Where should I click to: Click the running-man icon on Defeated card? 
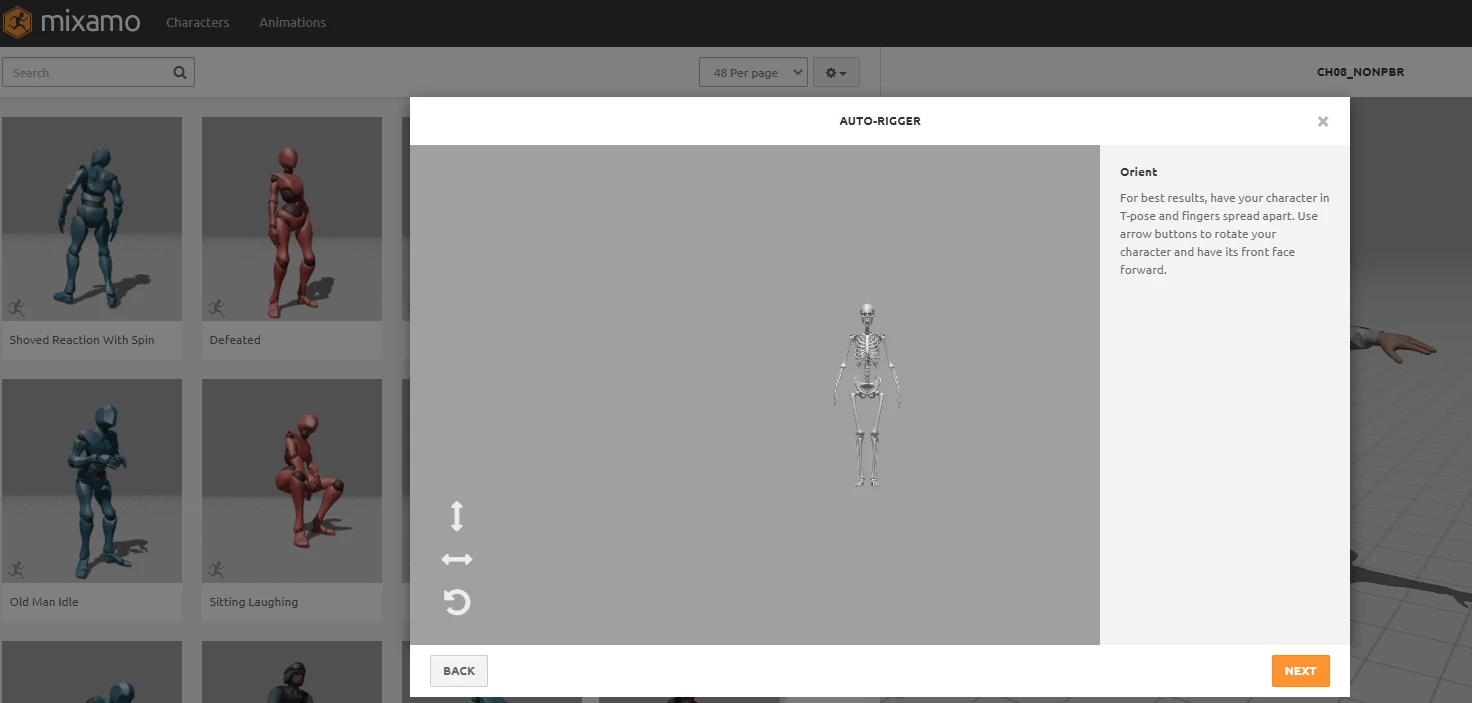[217, 308]
